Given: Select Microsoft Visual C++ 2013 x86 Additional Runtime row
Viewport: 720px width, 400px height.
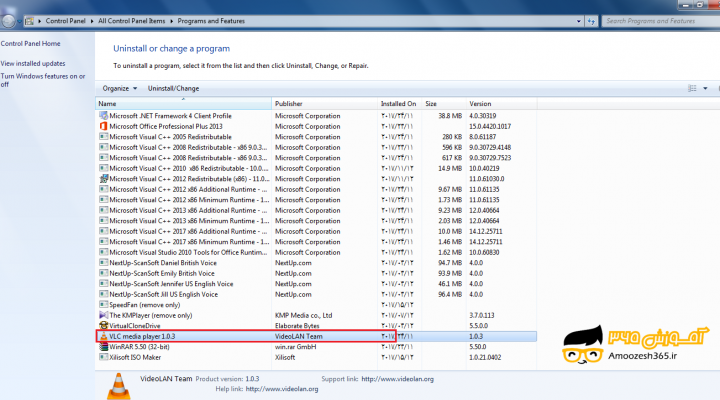Looking at the screenshot, I should (316, 210).
